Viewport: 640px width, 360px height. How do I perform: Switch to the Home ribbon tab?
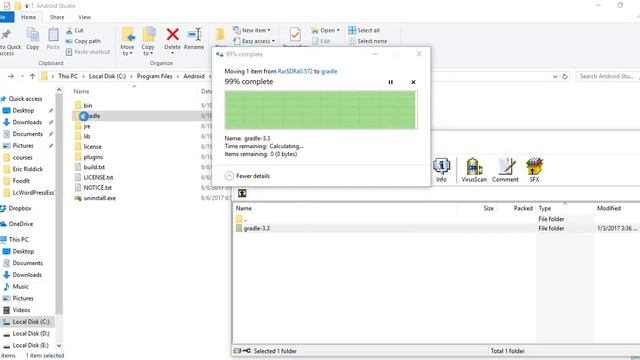(28, 17)
